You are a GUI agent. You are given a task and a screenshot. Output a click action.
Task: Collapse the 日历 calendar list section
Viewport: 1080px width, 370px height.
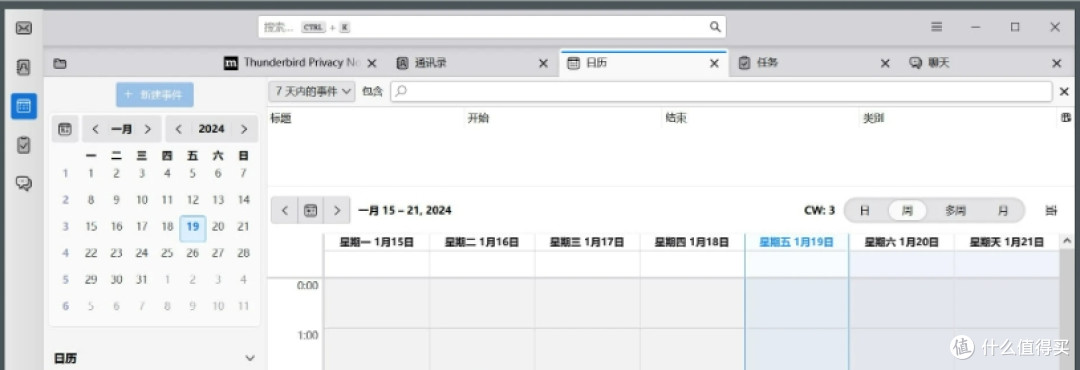[250, 358]
